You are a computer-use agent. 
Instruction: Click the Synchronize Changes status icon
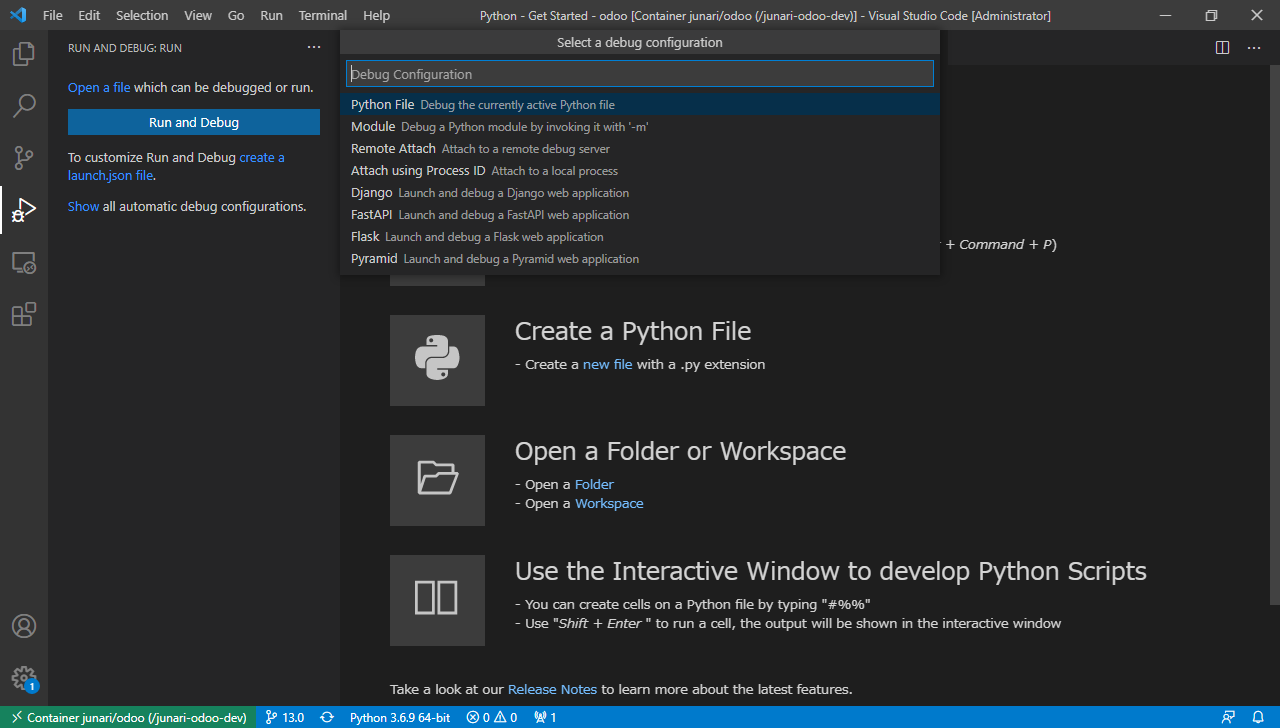click(327, 717)
